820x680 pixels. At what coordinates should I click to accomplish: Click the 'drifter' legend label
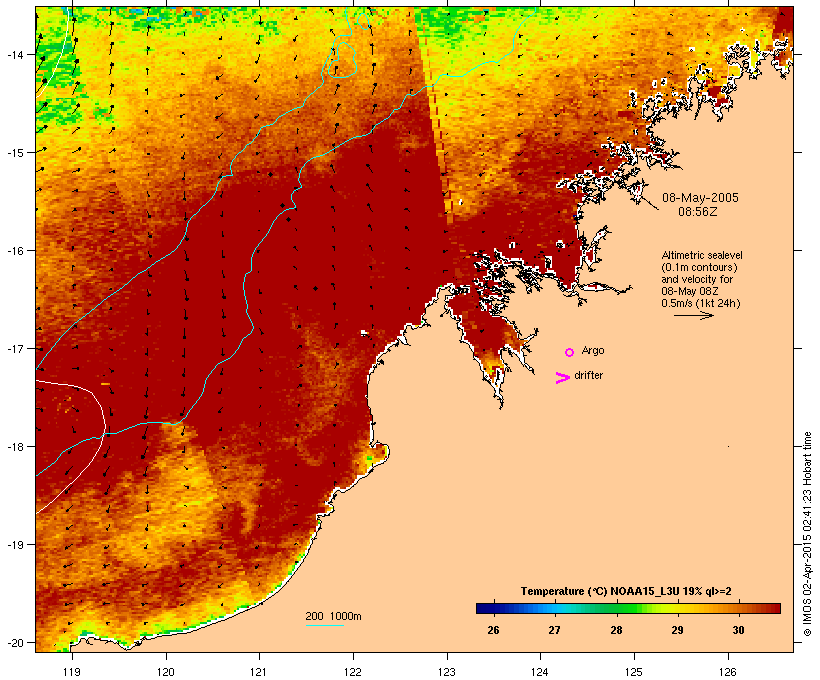588,375
